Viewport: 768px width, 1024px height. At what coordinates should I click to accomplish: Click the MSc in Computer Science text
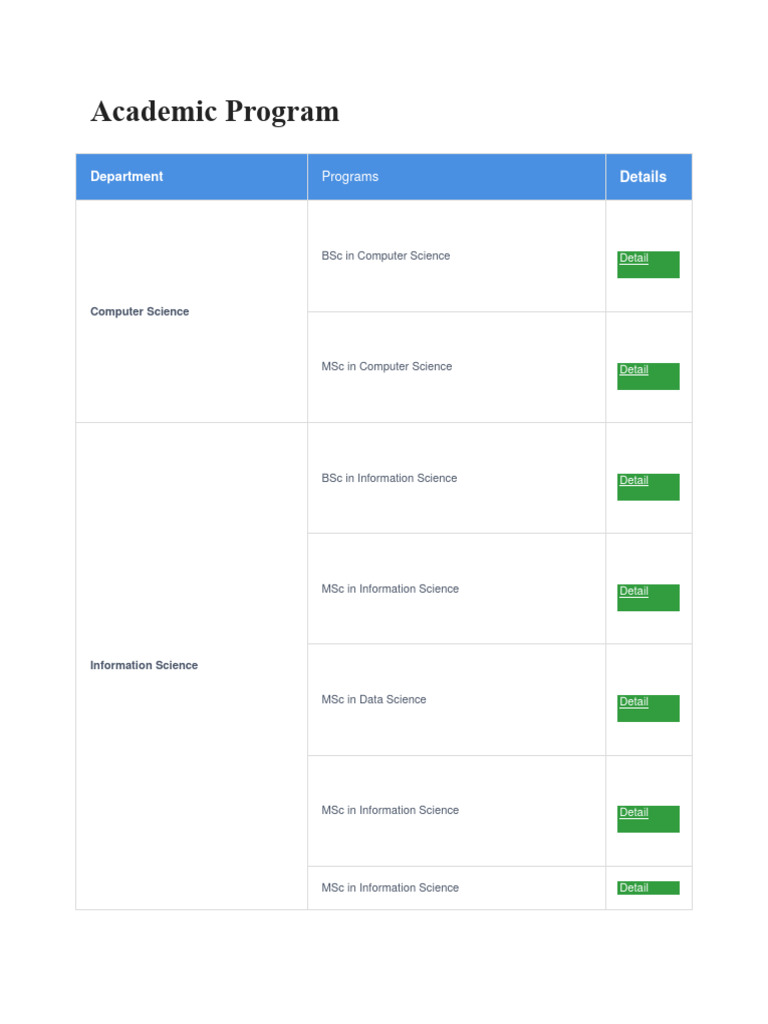pos(387,367)
